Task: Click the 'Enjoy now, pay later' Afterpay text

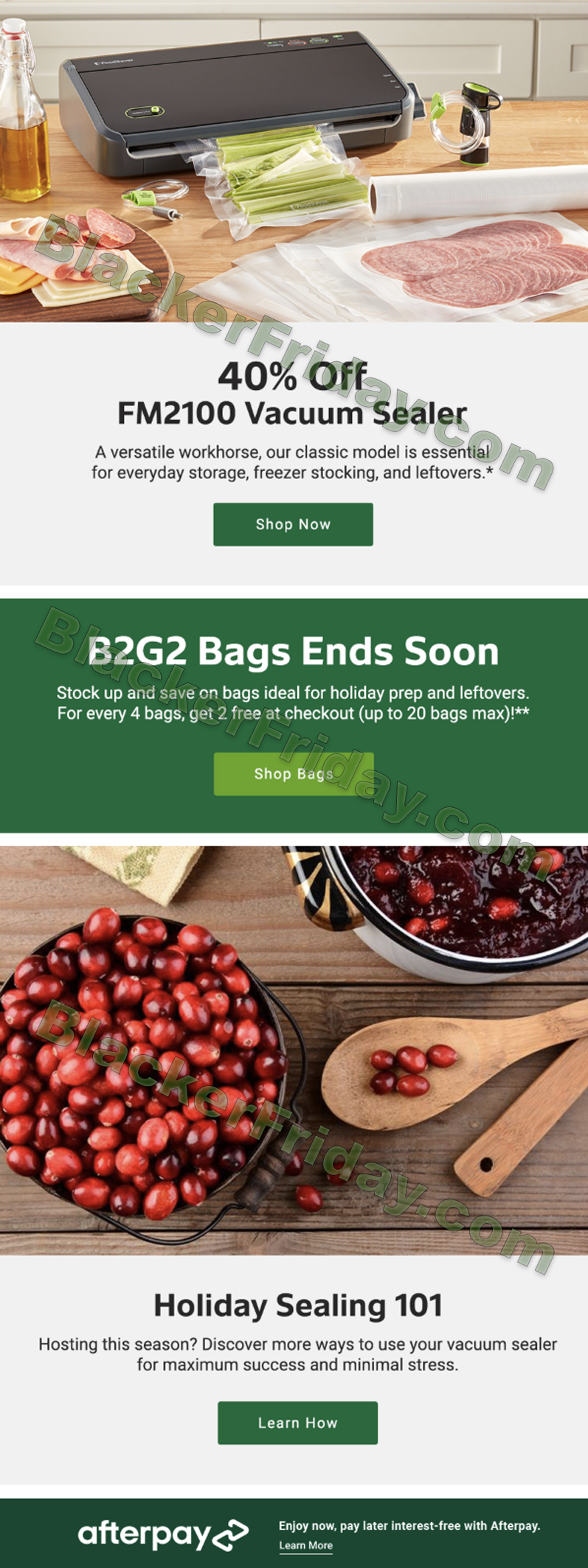Action: click(409, 1525)
